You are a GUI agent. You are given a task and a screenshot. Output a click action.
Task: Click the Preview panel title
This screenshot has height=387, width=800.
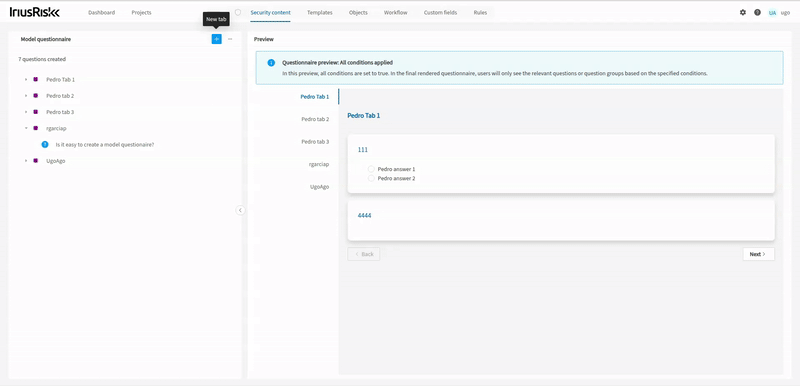coord(264,39)
